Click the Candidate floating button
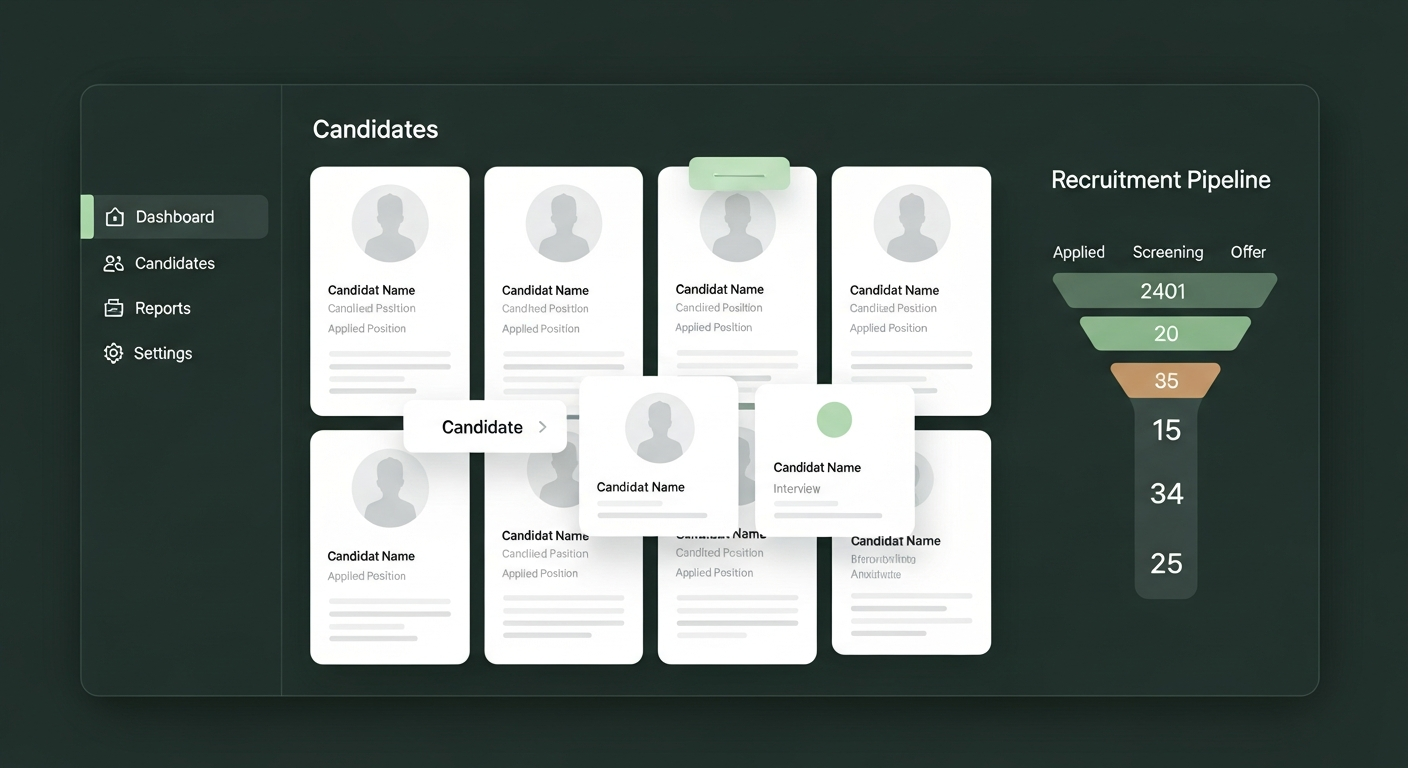Viewport: 1408px width, 768px height. pyautogui.click(x=484, y=427)
